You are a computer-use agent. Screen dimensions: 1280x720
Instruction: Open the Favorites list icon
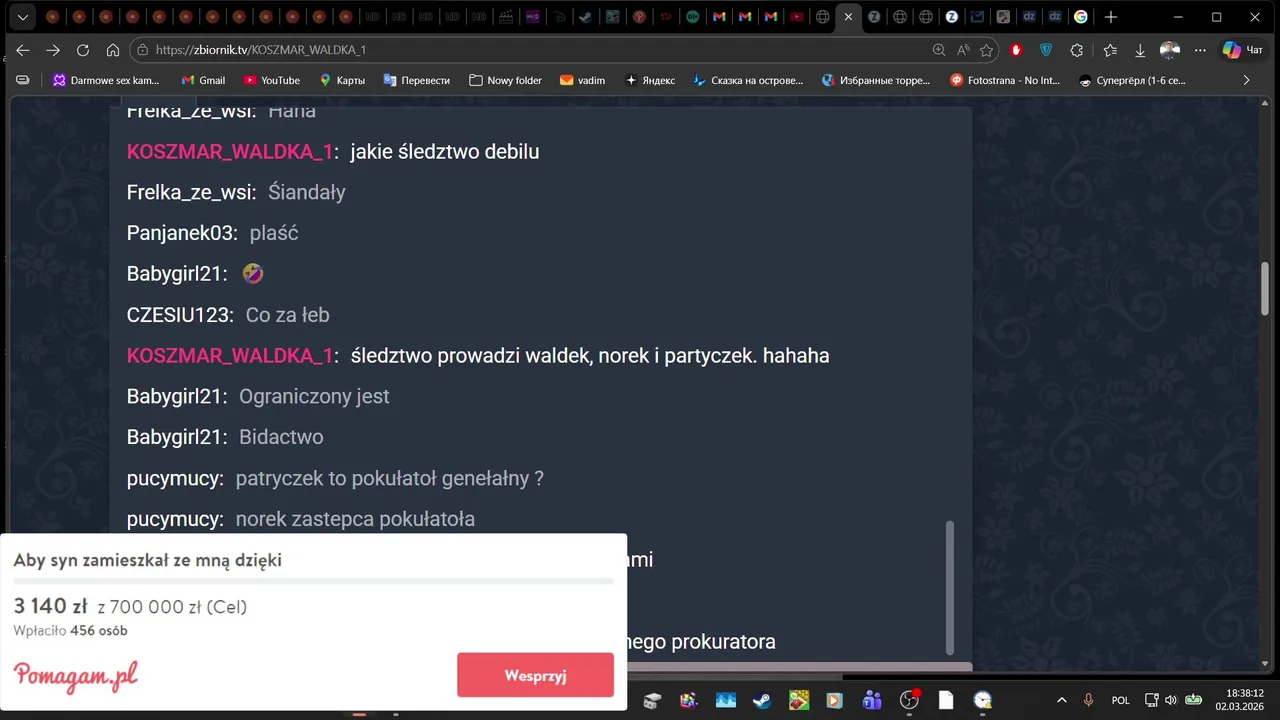[x=1110, y=50]
